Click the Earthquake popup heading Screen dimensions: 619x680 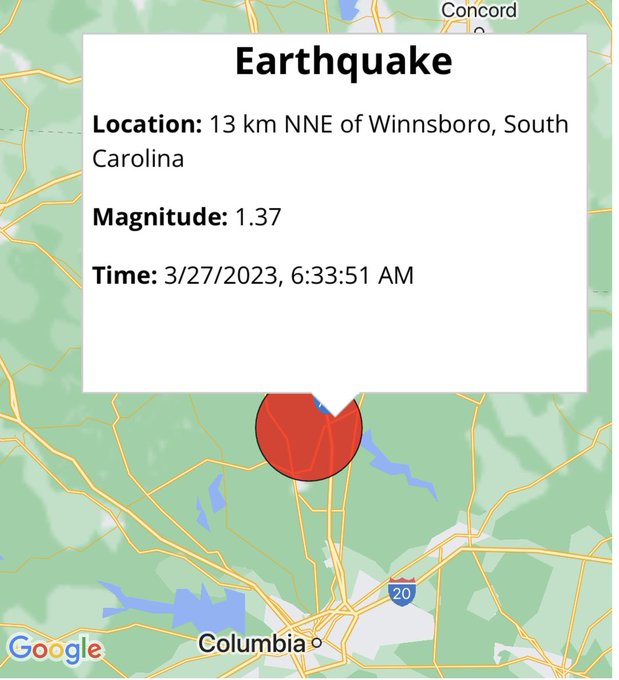(344, 61)
